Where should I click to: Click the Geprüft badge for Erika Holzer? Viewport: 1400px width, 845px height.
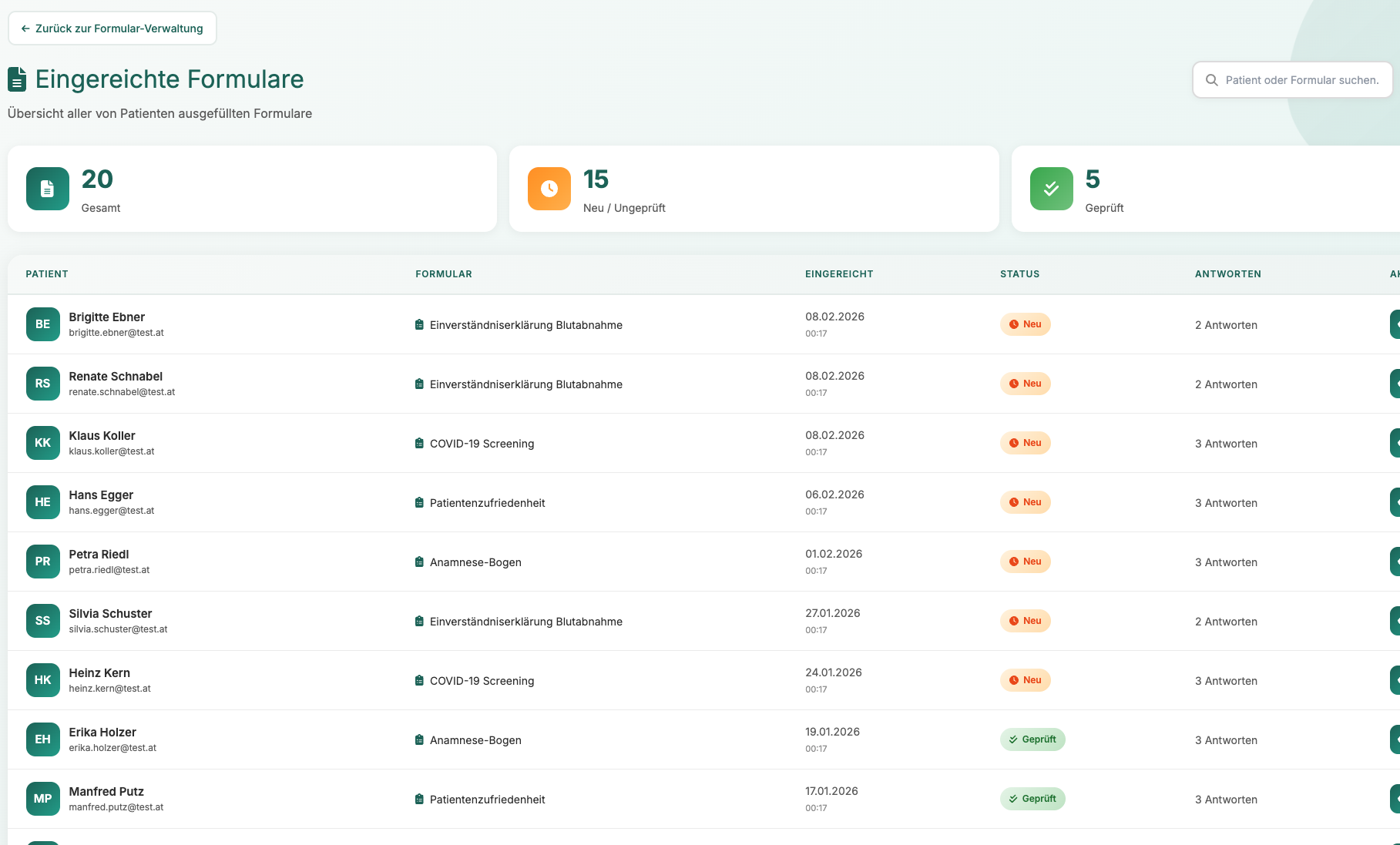tap(1032, 739)
